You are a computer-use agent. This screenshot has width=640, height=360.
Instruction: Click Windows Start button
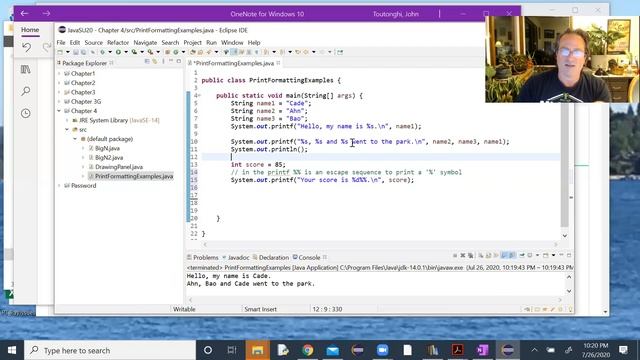(x=12, y=350)
